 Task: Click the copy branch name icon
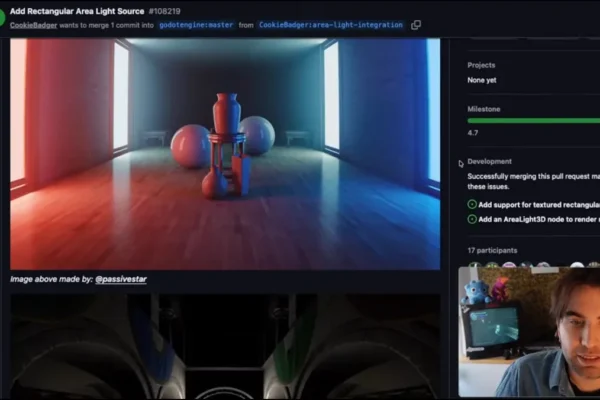pos(416,25)
